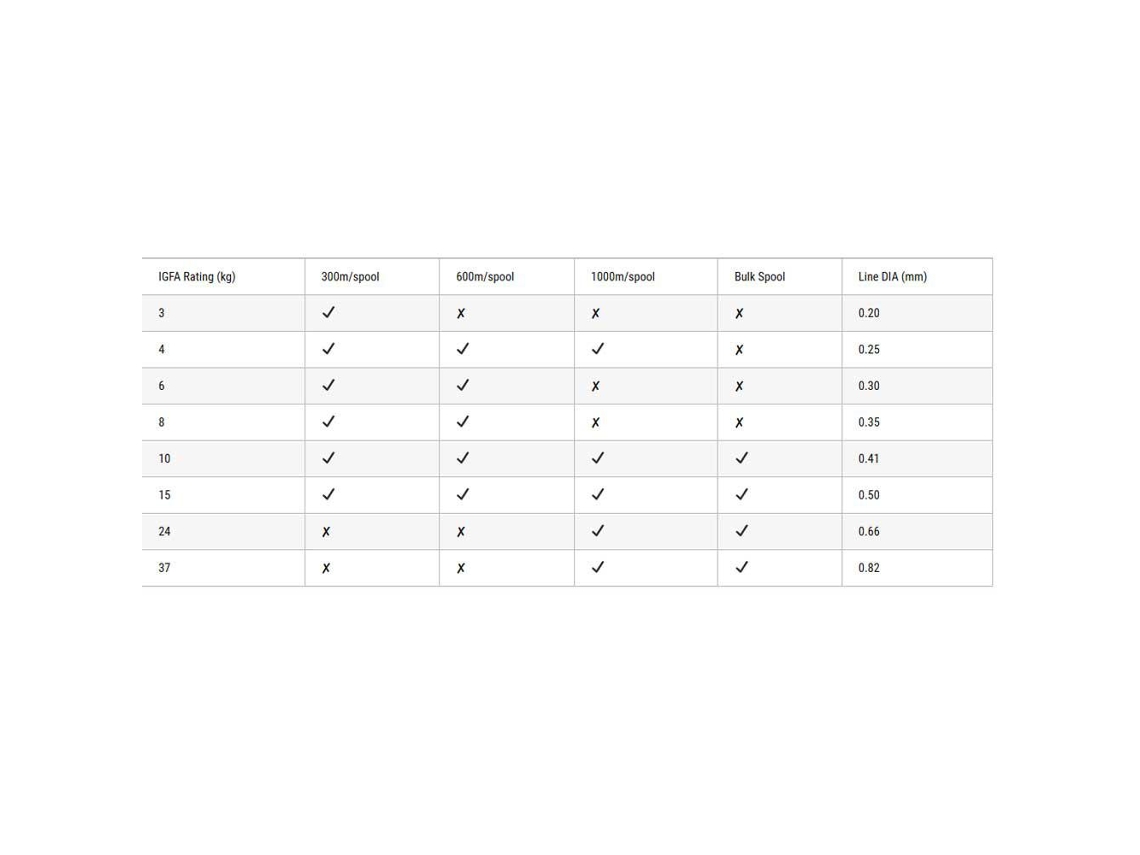Click the checkmark for 3 kg 300m/spool
This screenshot has width=1140, height=855.
(329, 313)
